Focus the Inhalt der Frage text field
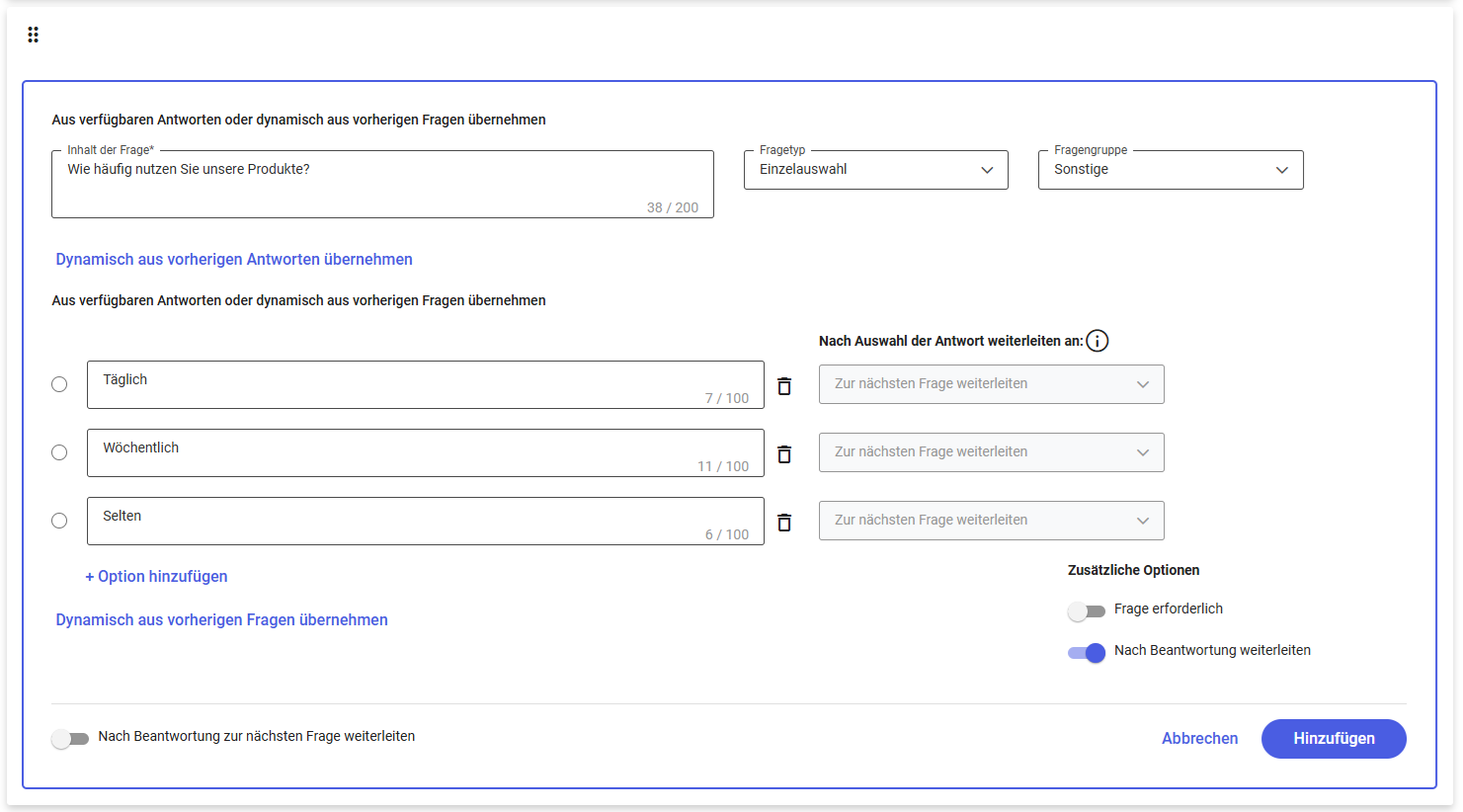 382,184
